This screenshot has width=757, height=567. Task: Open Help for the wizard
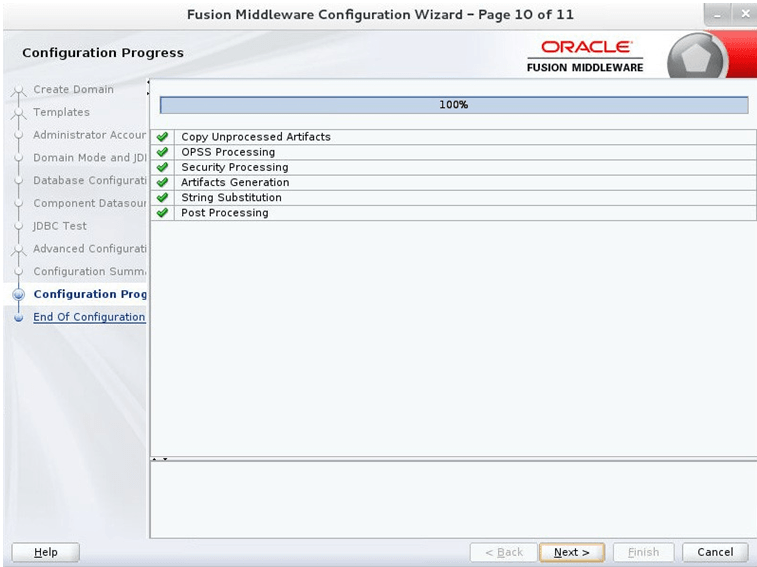tap(46, 552)
